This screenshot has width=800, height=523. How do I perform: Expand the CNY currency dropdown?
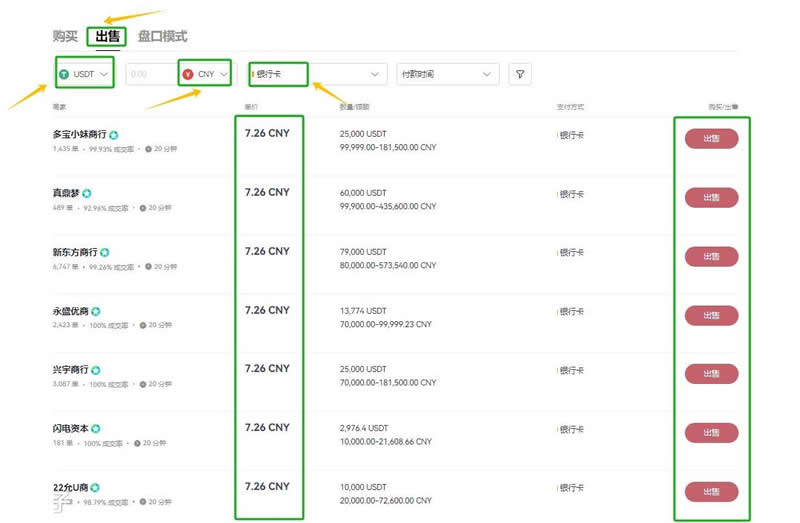224,74
